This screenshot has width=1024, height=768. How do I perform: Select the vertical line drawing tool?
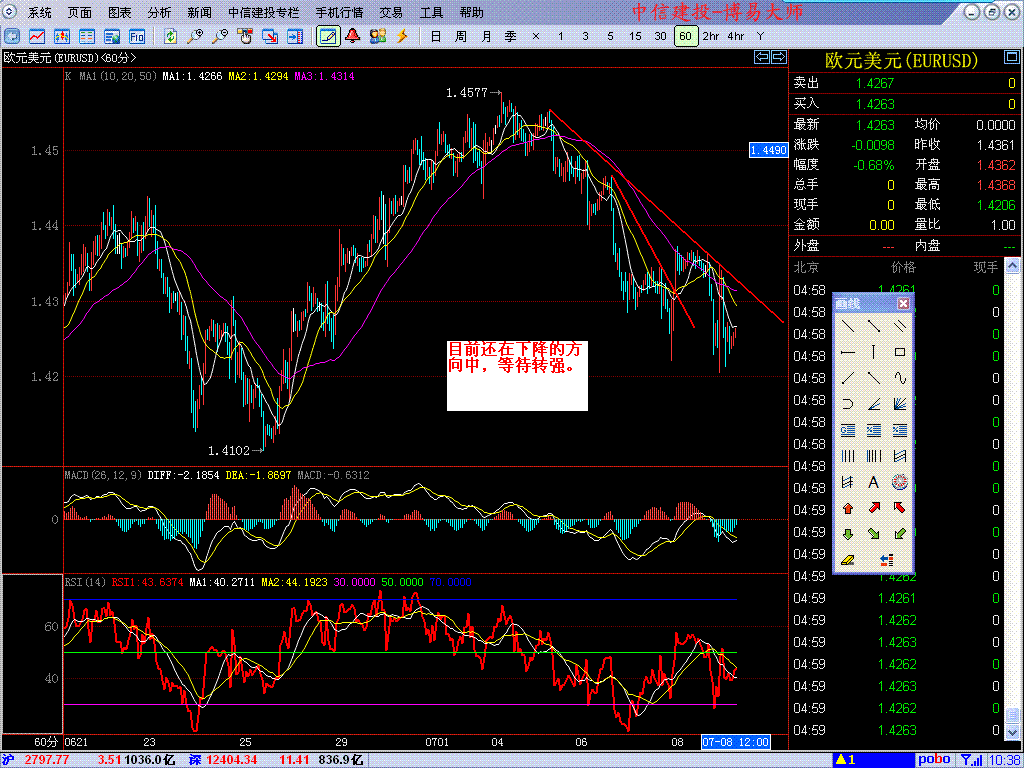874,352
